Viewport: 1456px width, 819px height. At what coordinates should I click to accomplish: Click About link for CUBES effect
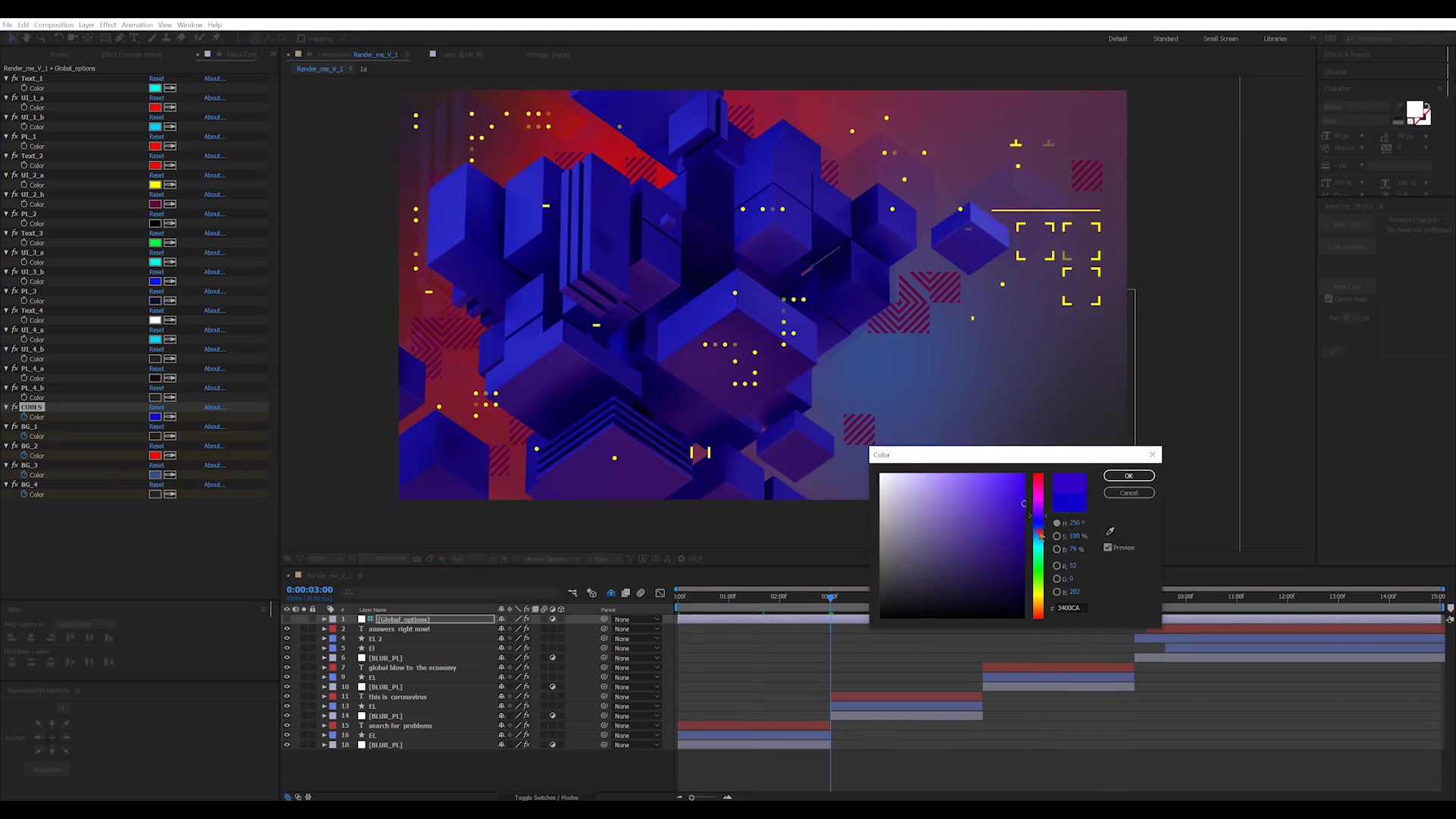(x=214, y=407)
